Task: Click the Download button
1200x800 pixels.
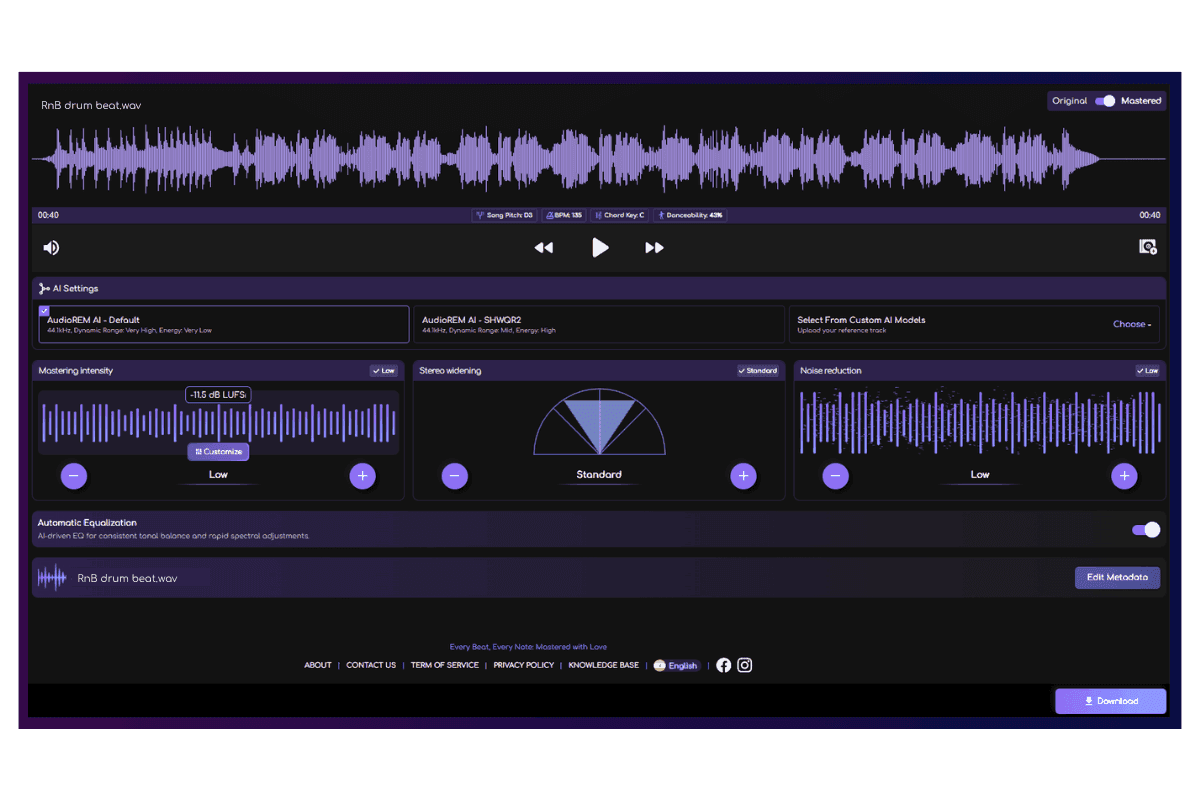Action: (x=1111, y=701)
